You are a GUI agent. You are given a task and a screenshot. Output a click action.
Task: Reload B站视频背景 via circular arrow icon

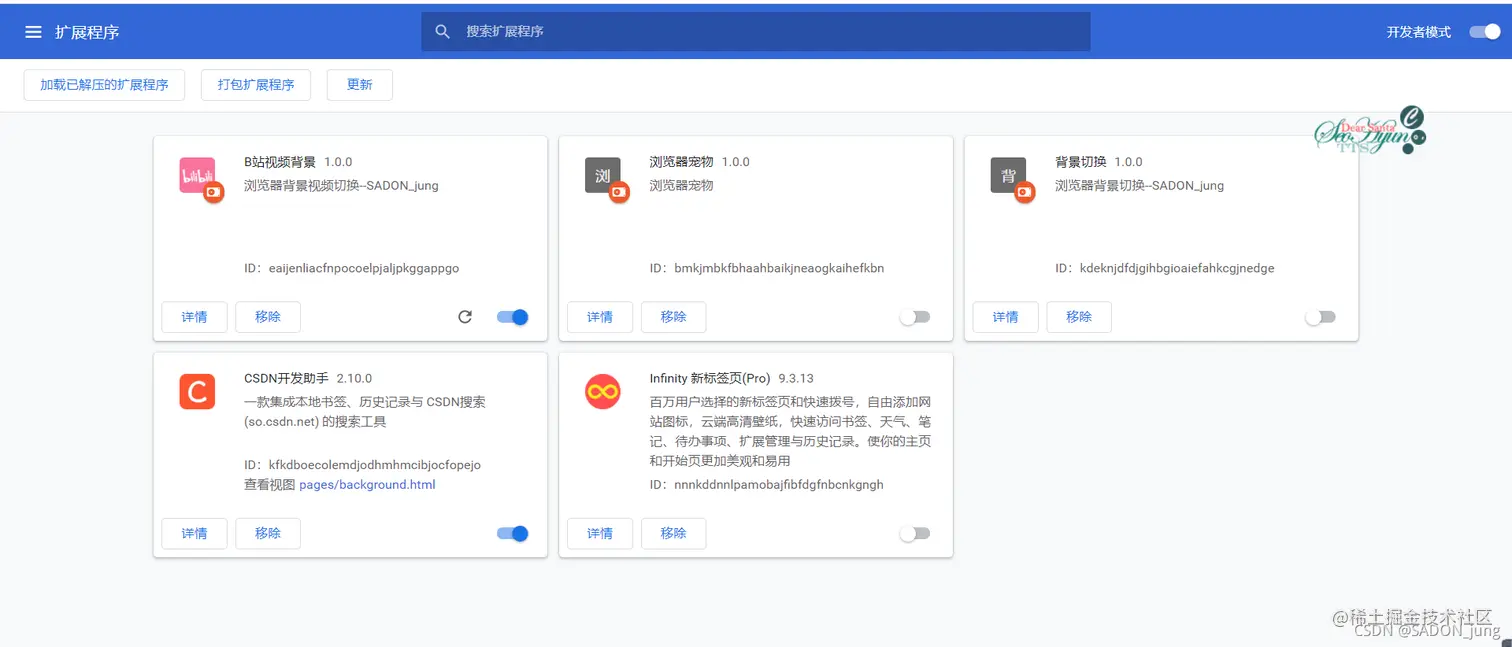(464, 317)
